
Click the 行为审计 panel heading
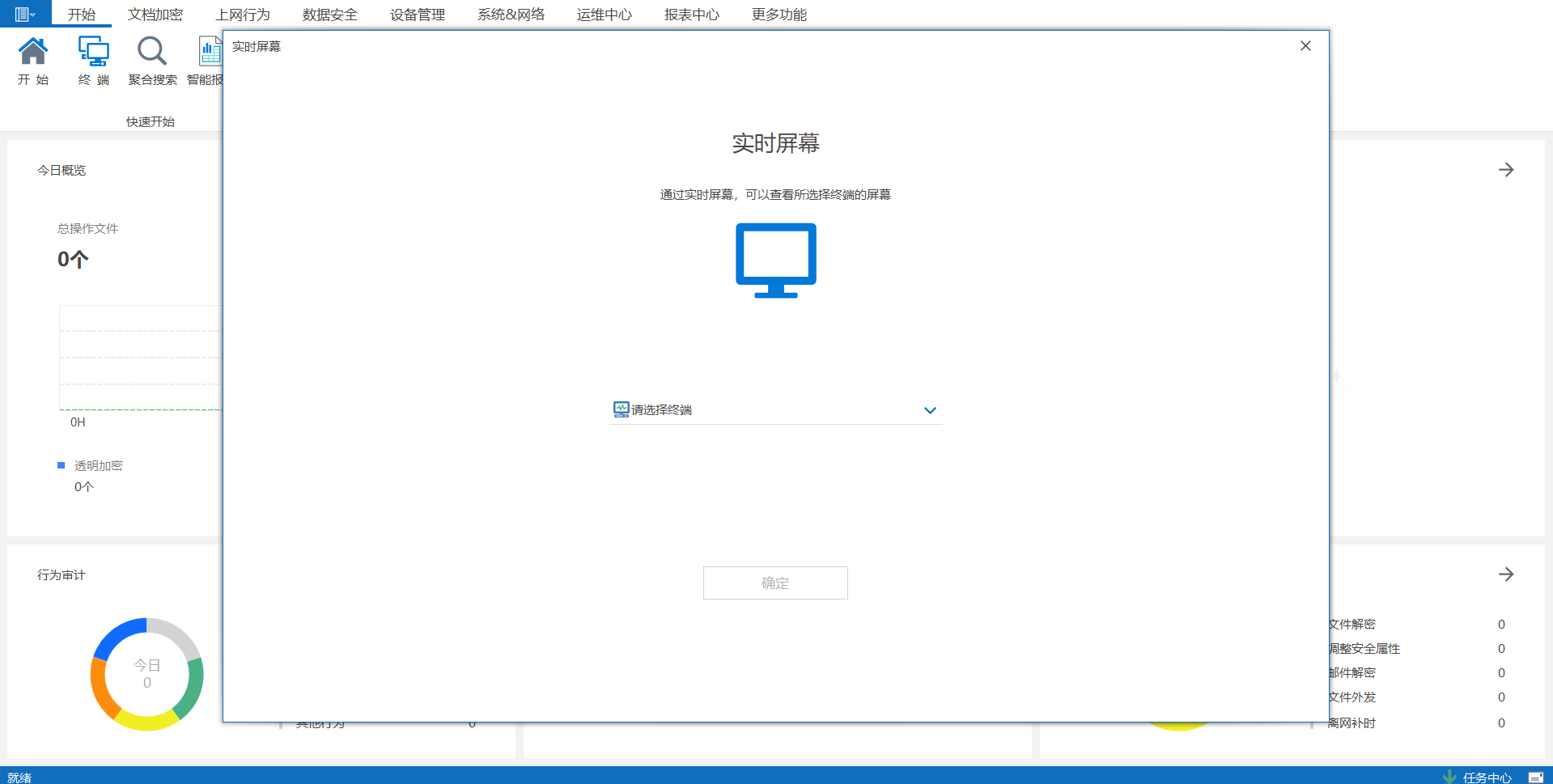click(62, 575)
